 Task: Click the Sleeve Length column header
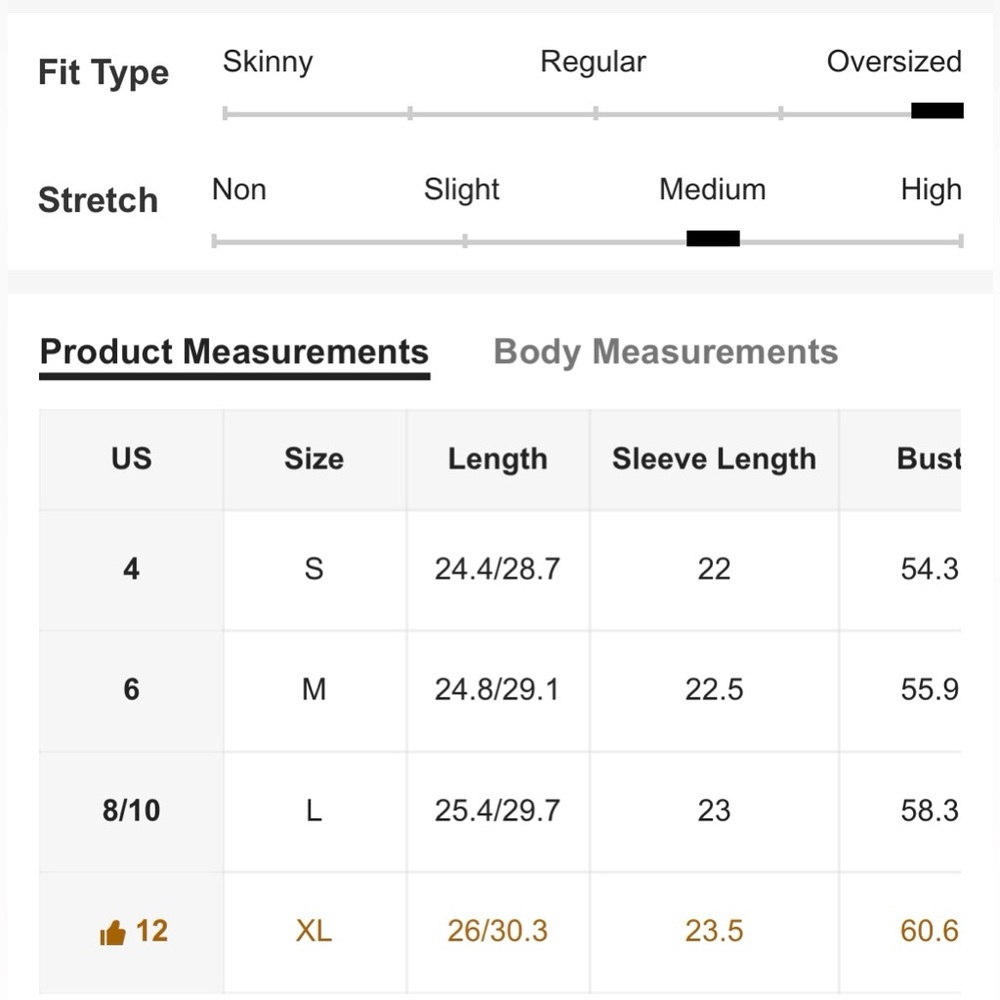[x=714, y=459]
